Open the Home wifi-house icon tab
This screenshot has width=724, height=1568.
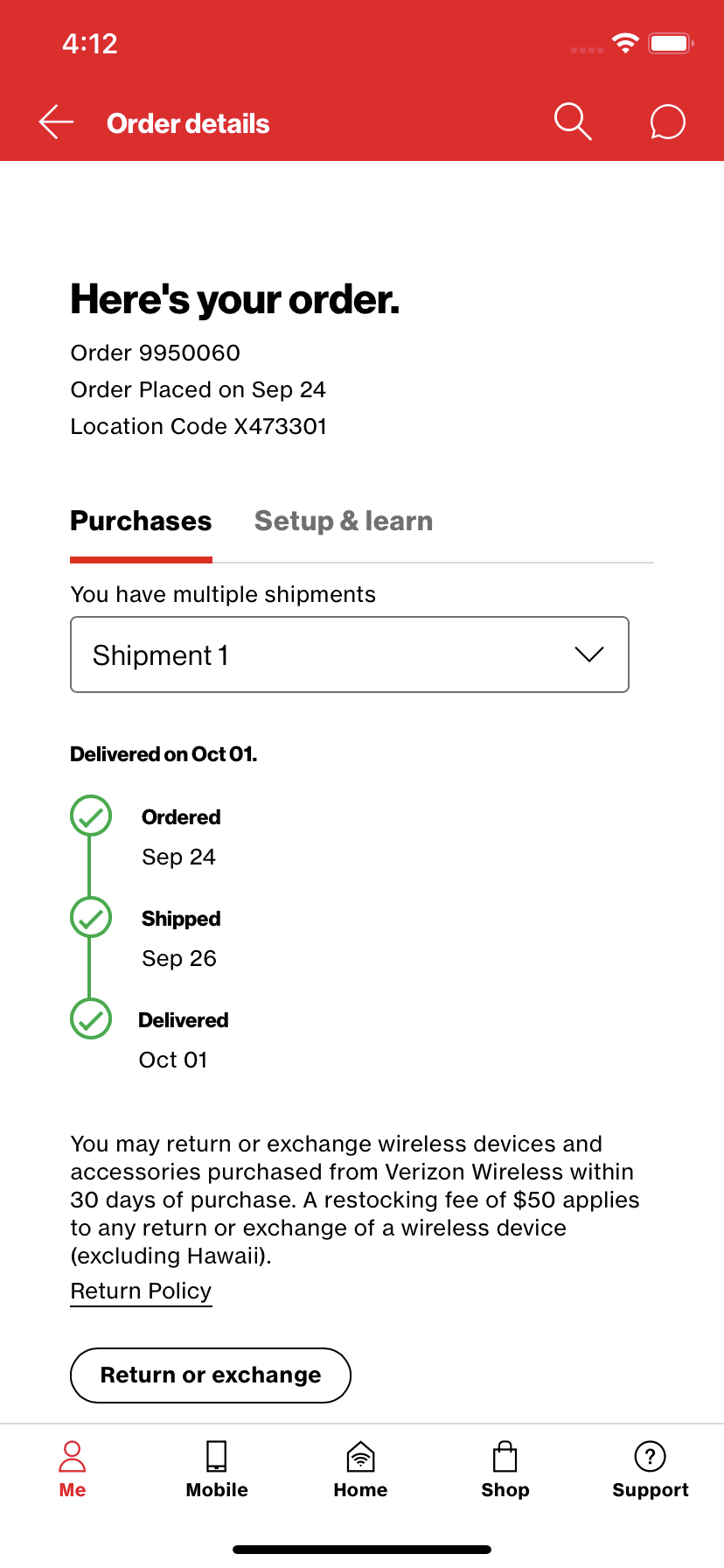click(360, 1469)
